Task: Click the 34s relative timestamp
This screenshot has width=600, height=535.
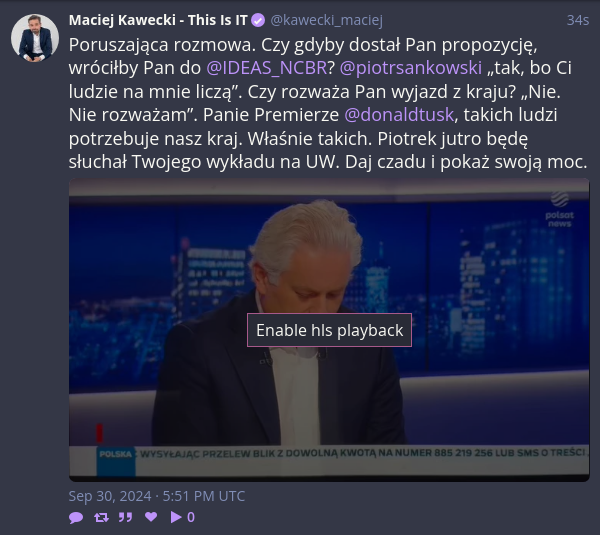Action: click(577, 20)
